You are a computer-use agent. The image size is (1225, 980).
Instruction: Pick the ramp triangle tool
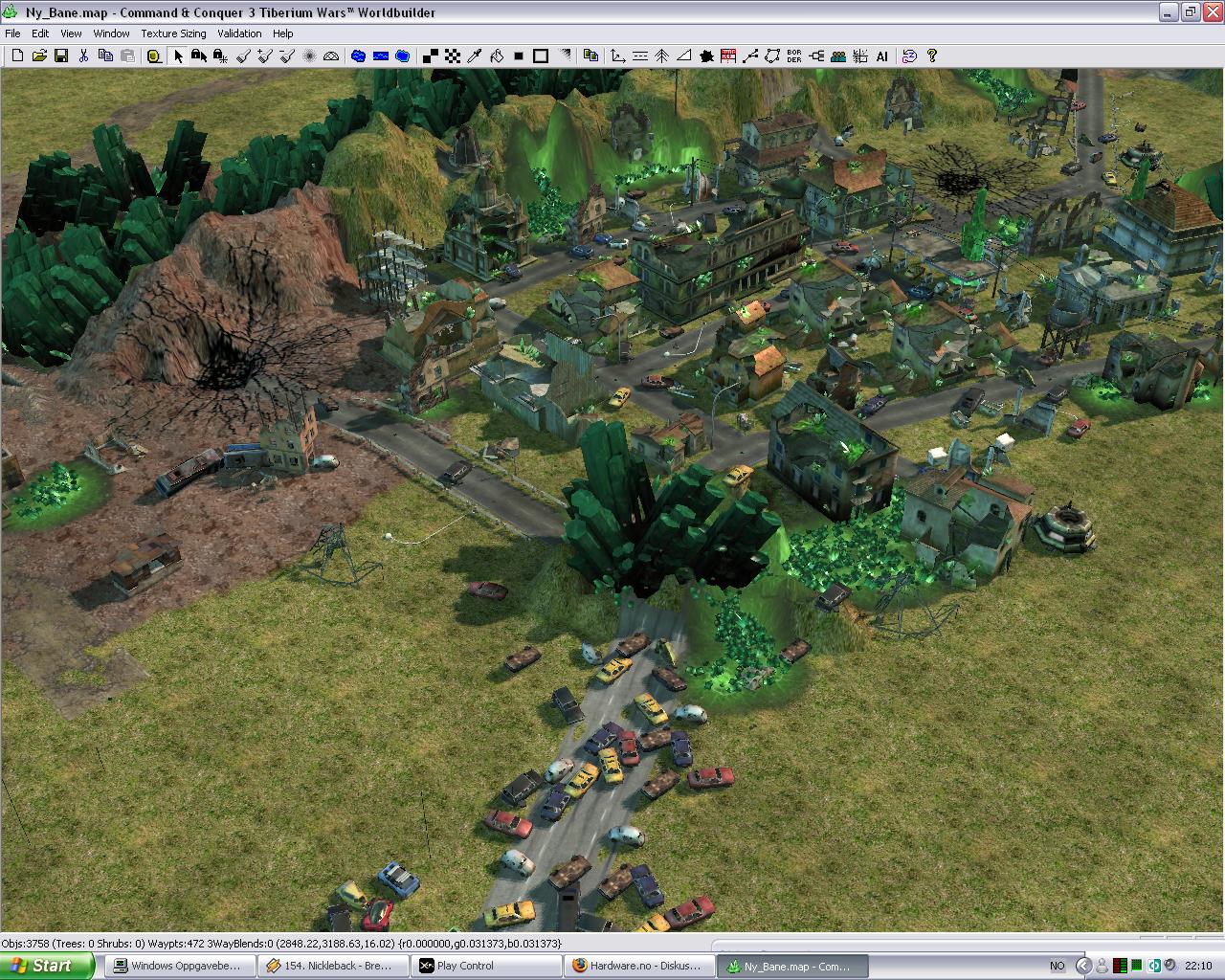click(x=684, y=56)
